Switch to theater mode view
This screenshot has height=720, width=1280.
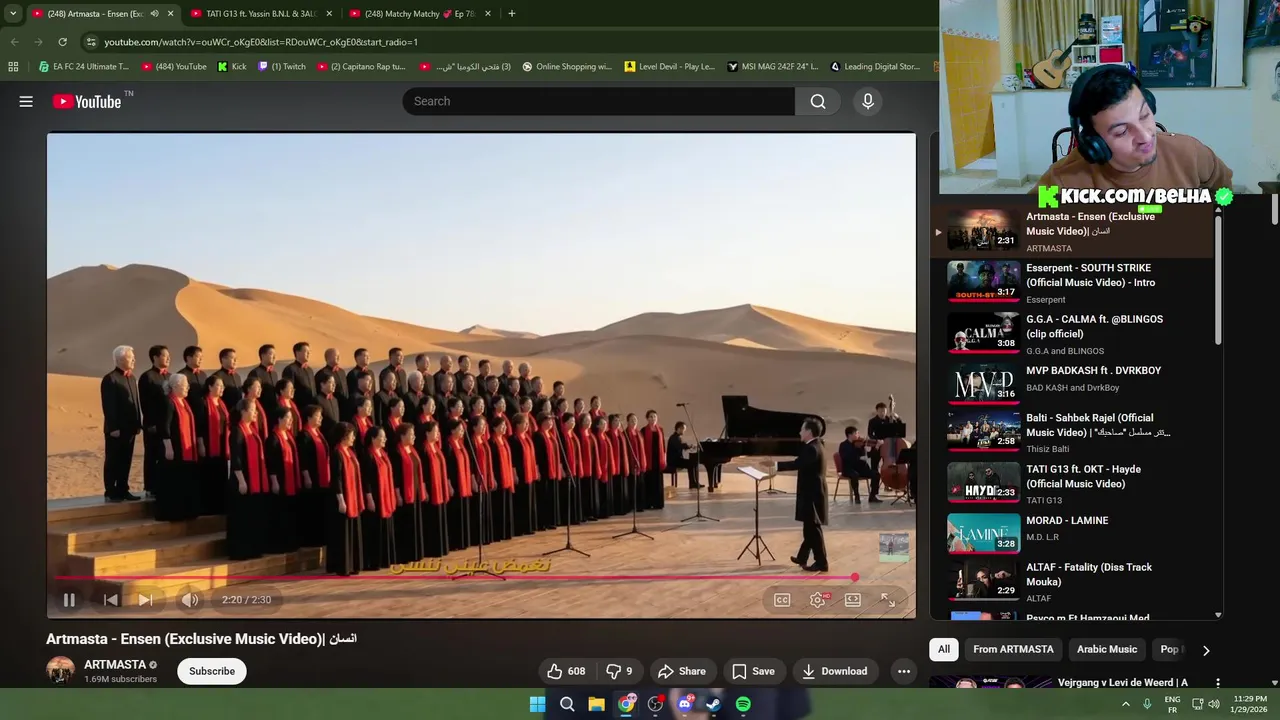[x=853, y=600]
